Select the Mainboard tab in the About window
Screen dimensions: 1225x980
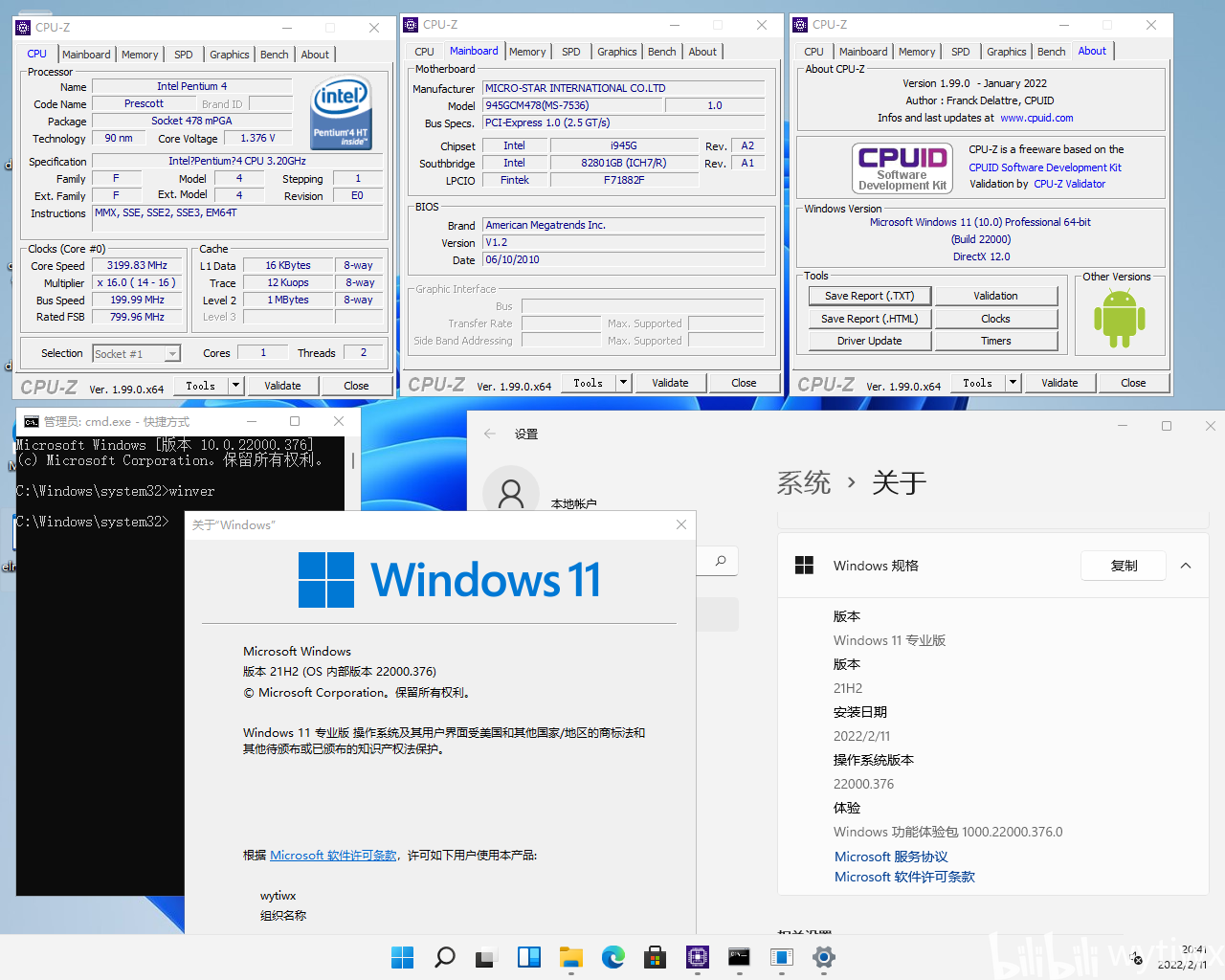point(863,52)
